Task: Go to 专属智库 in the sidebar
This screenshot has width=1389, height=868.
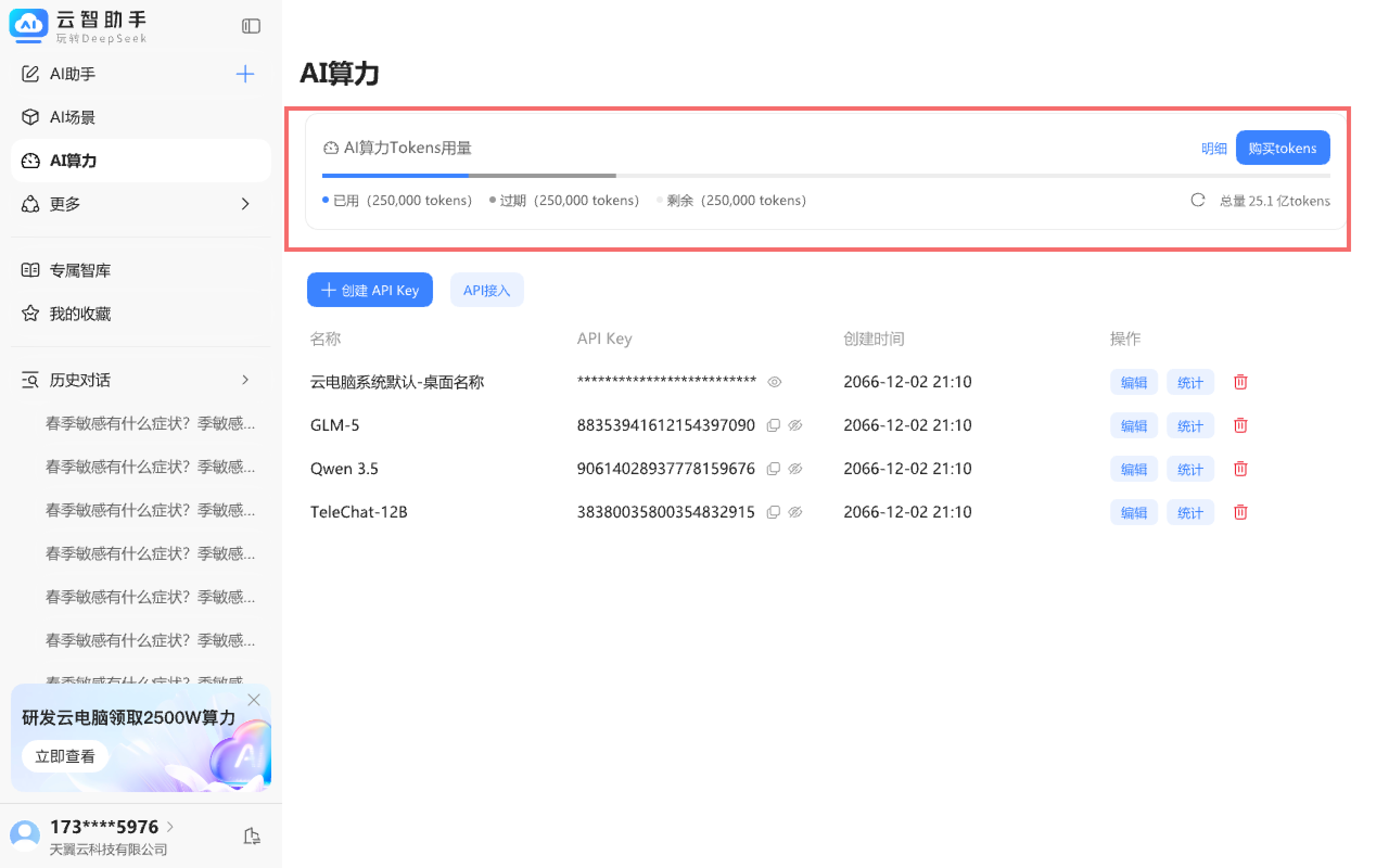Action: point(80,270)
